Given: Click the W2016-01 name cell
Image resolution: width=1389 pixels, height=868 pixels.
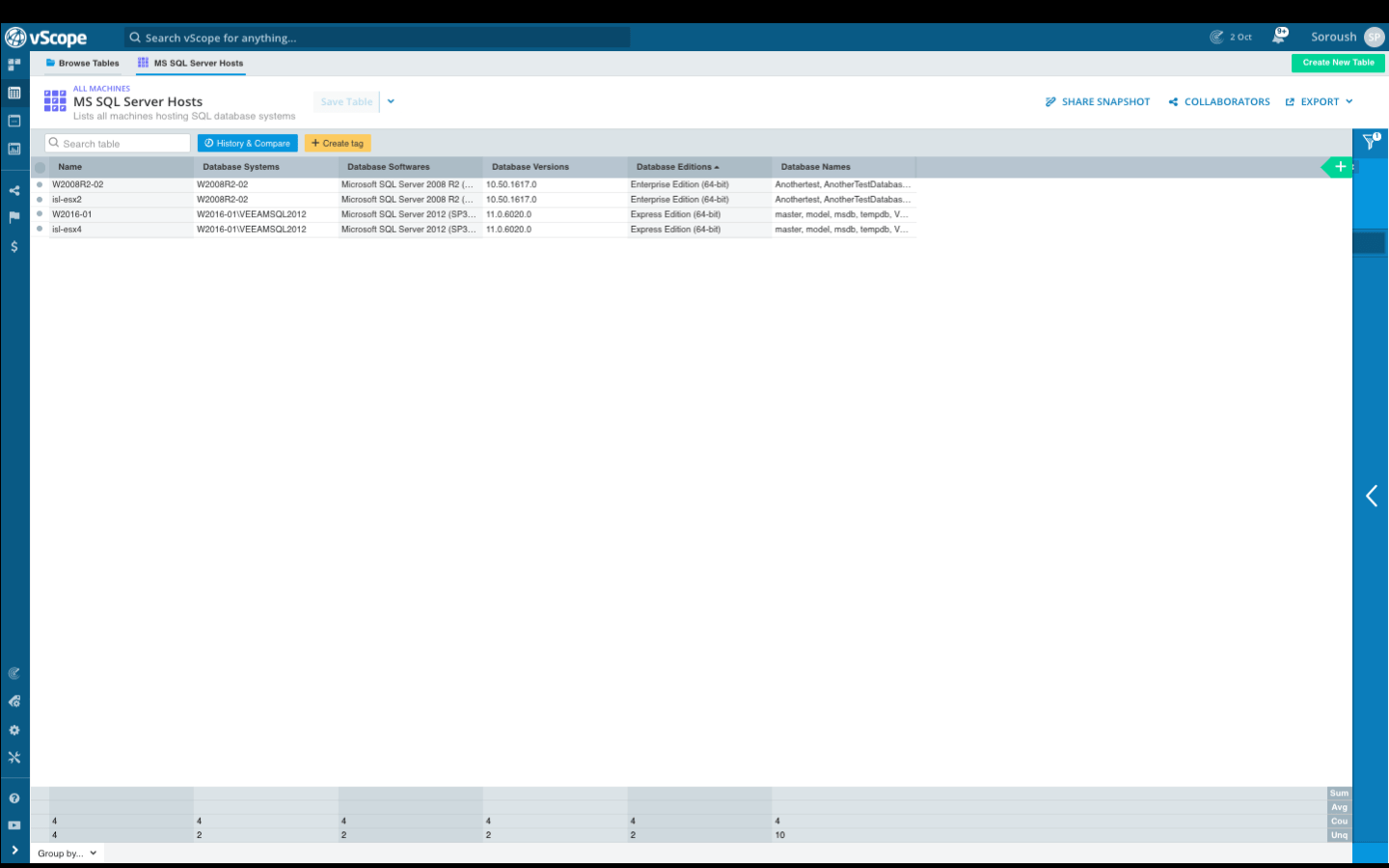Looking at the screenshot, I should pos(121,214).
